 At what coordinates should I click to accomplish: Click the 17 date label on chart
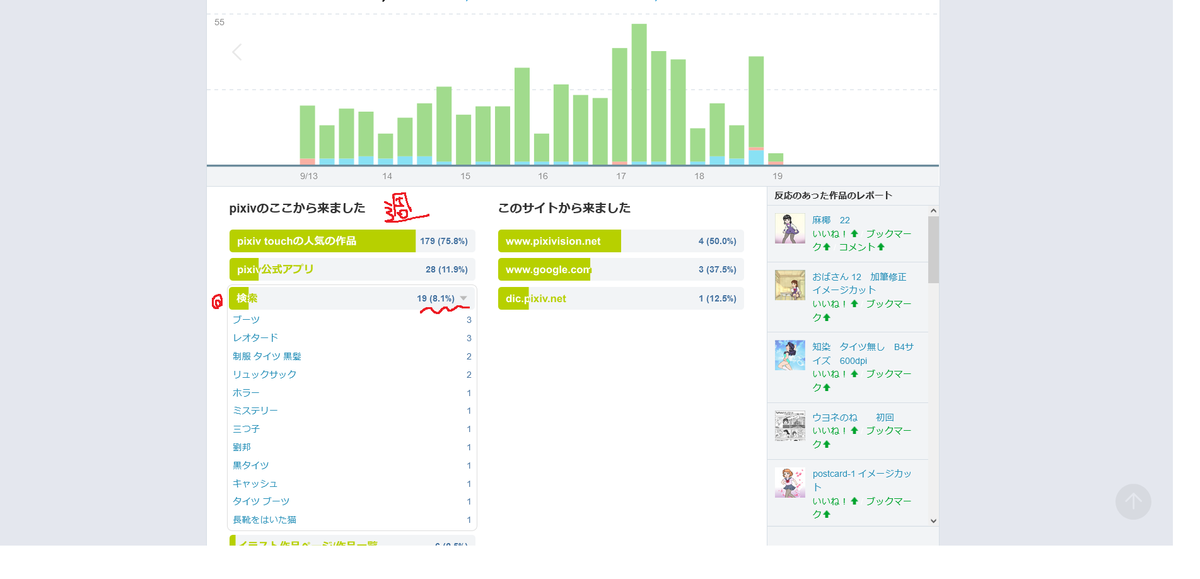pos(621,176)
